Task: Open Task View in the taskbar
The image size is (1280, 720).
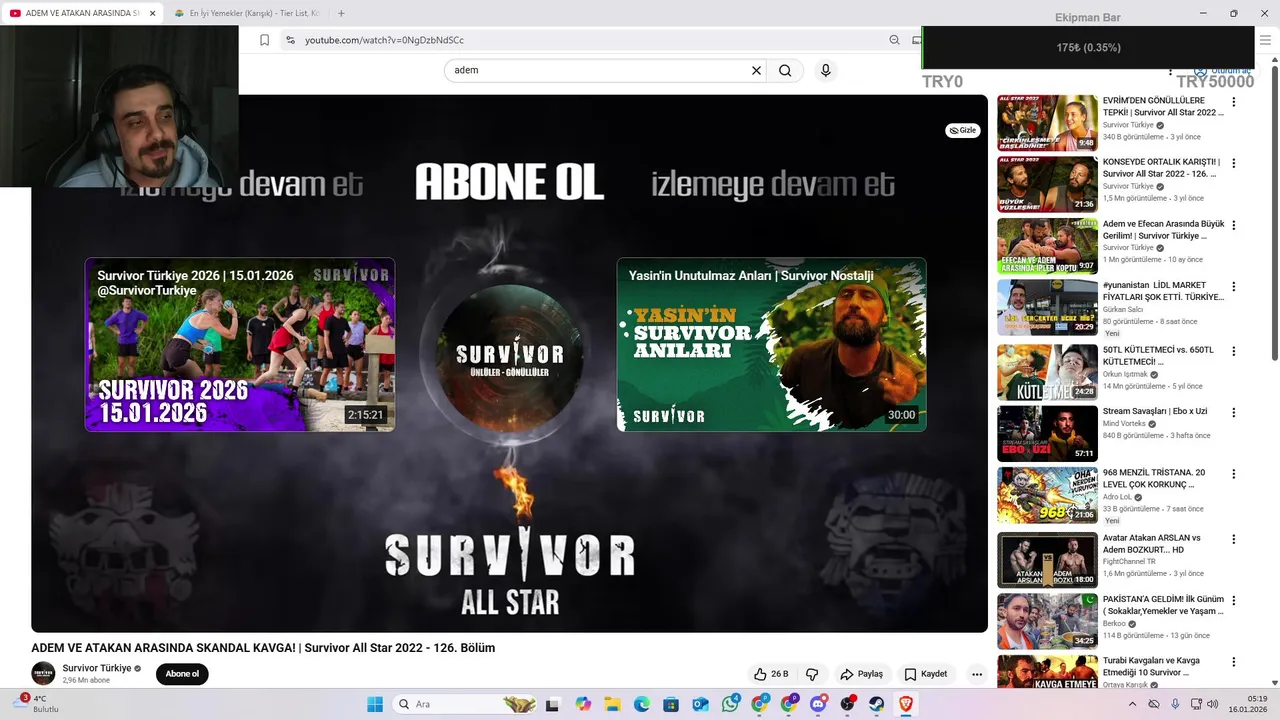Action: (552, 704)
